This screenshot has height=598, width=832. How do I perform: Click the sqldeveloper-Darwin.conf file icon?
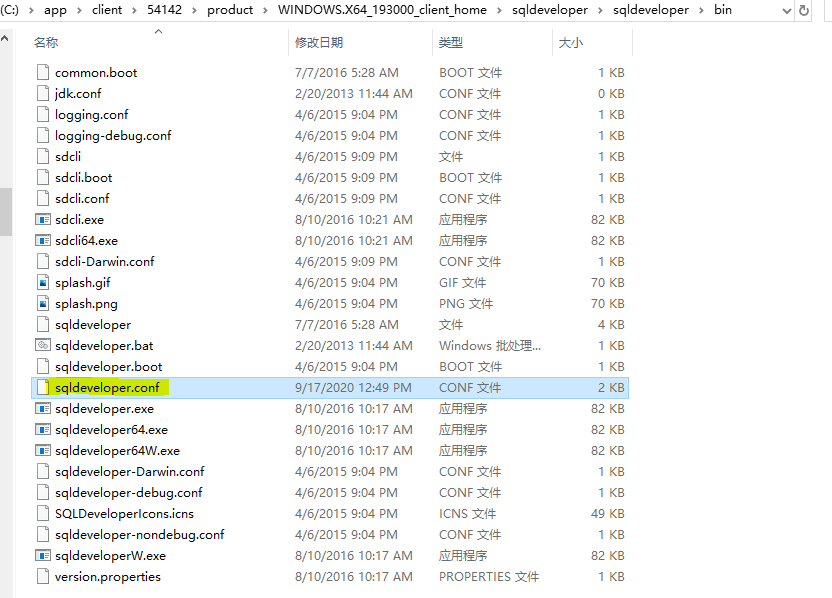tap(43, 472)
